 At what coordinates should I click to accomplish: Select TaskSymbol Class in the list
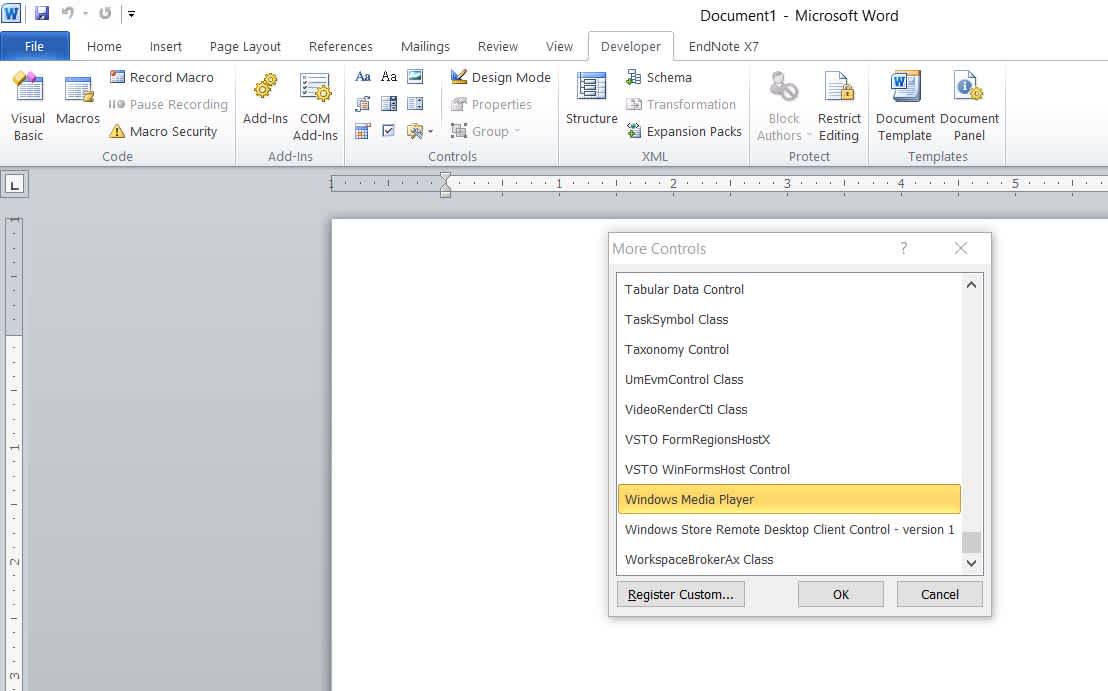pos(789,319)
